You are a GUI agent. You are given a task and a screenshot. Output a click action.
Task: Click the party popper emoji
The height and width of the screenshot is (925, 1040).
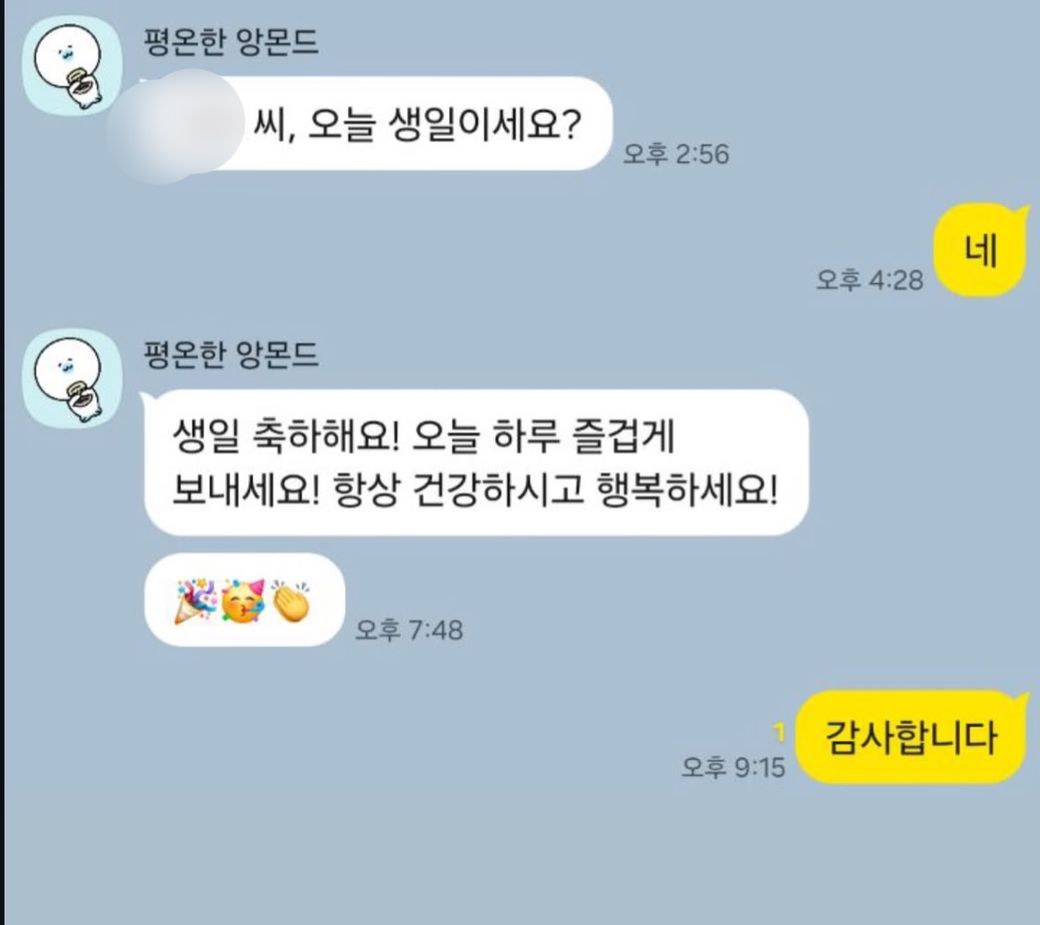click(196, 601)
